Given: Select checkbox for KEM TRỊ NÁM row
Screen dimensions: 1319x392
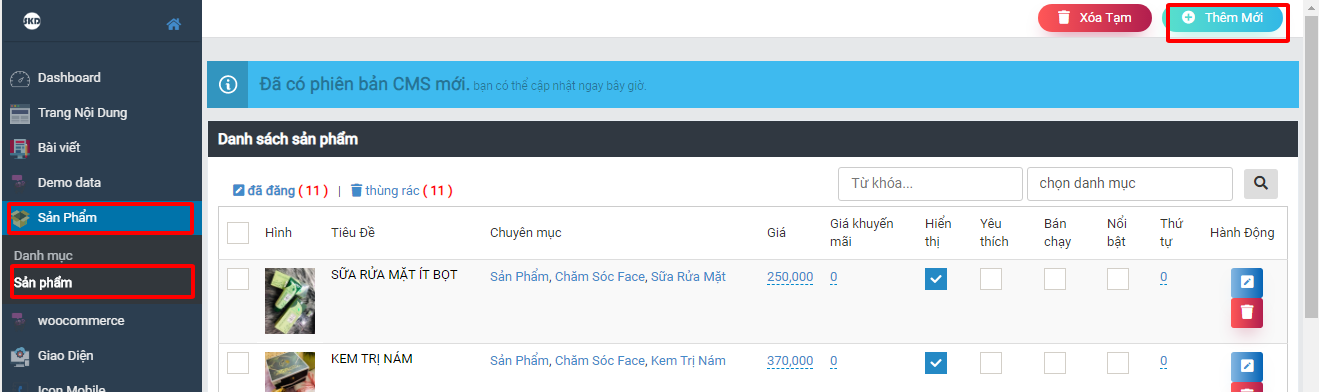Looking at the screenshot, I should (x=238, y=363).
